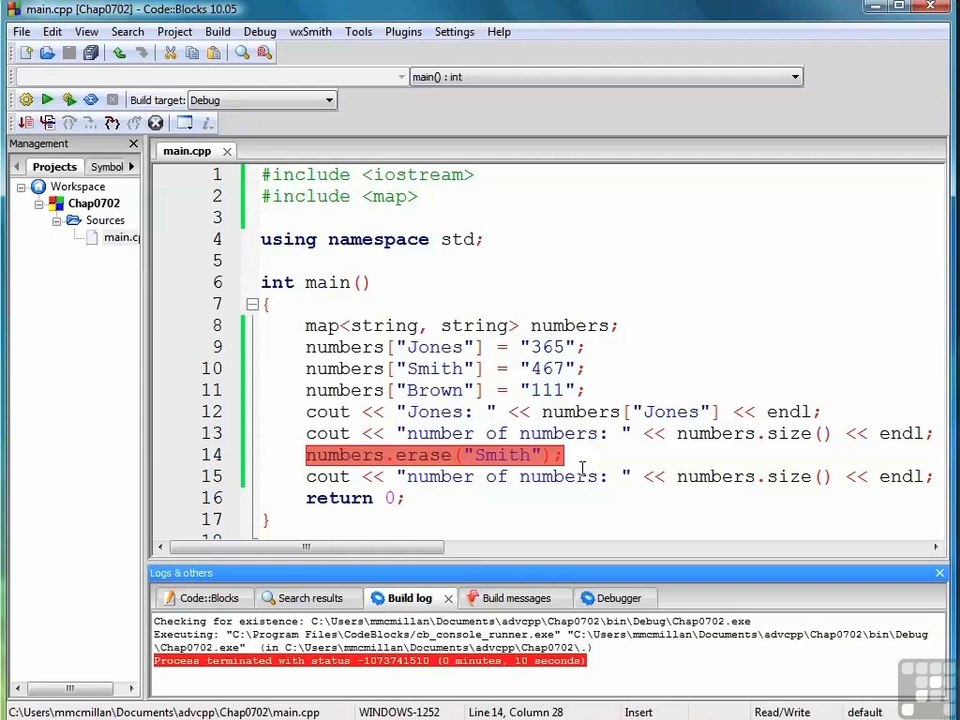Open the Debugging windows icon menu
960x720 pixels.
(185, 123)
